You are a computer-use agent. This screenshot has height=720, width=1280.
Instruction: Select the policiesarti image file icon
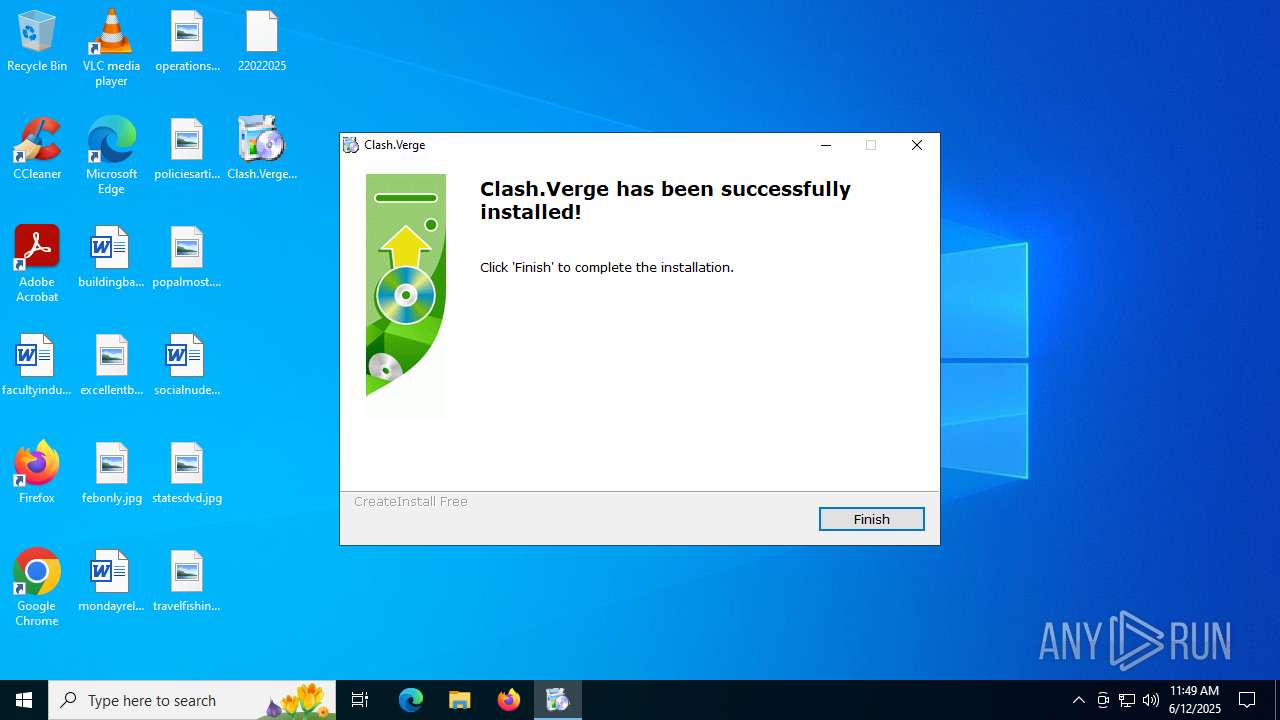pos(187,149)
